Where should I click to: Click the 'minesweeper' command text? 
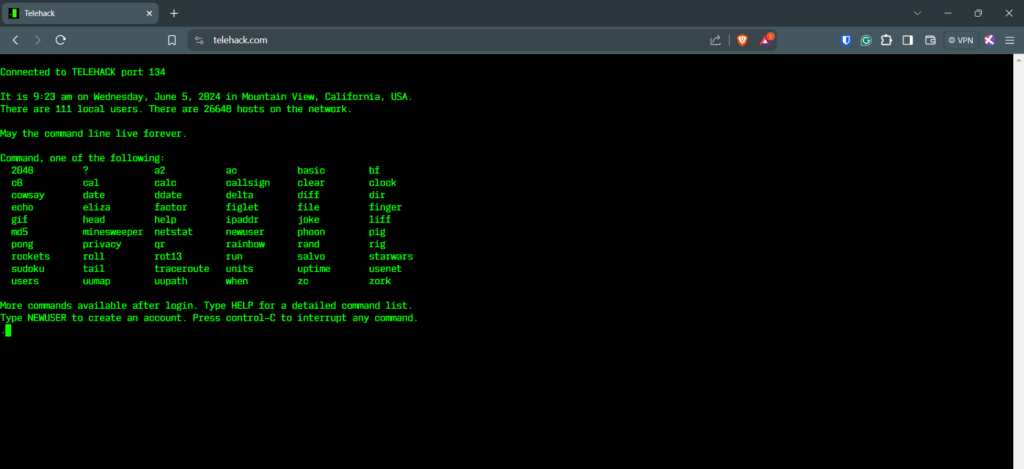113,232
